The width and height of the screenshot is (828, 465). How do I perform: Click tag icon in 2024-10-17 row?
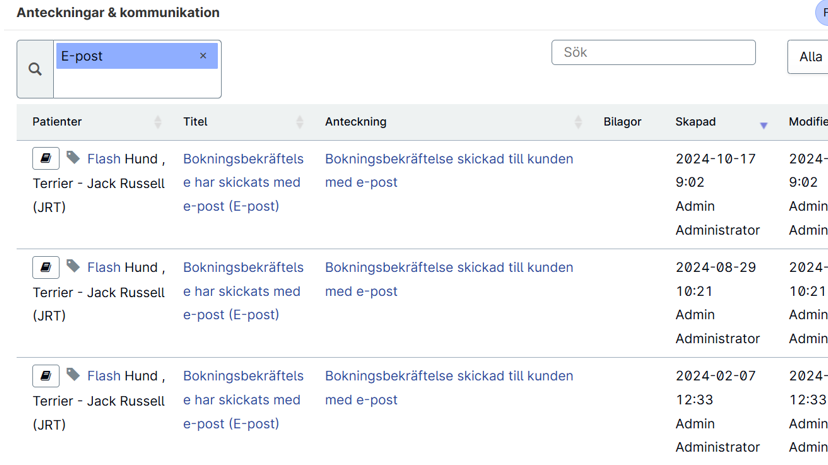(73, 157)
